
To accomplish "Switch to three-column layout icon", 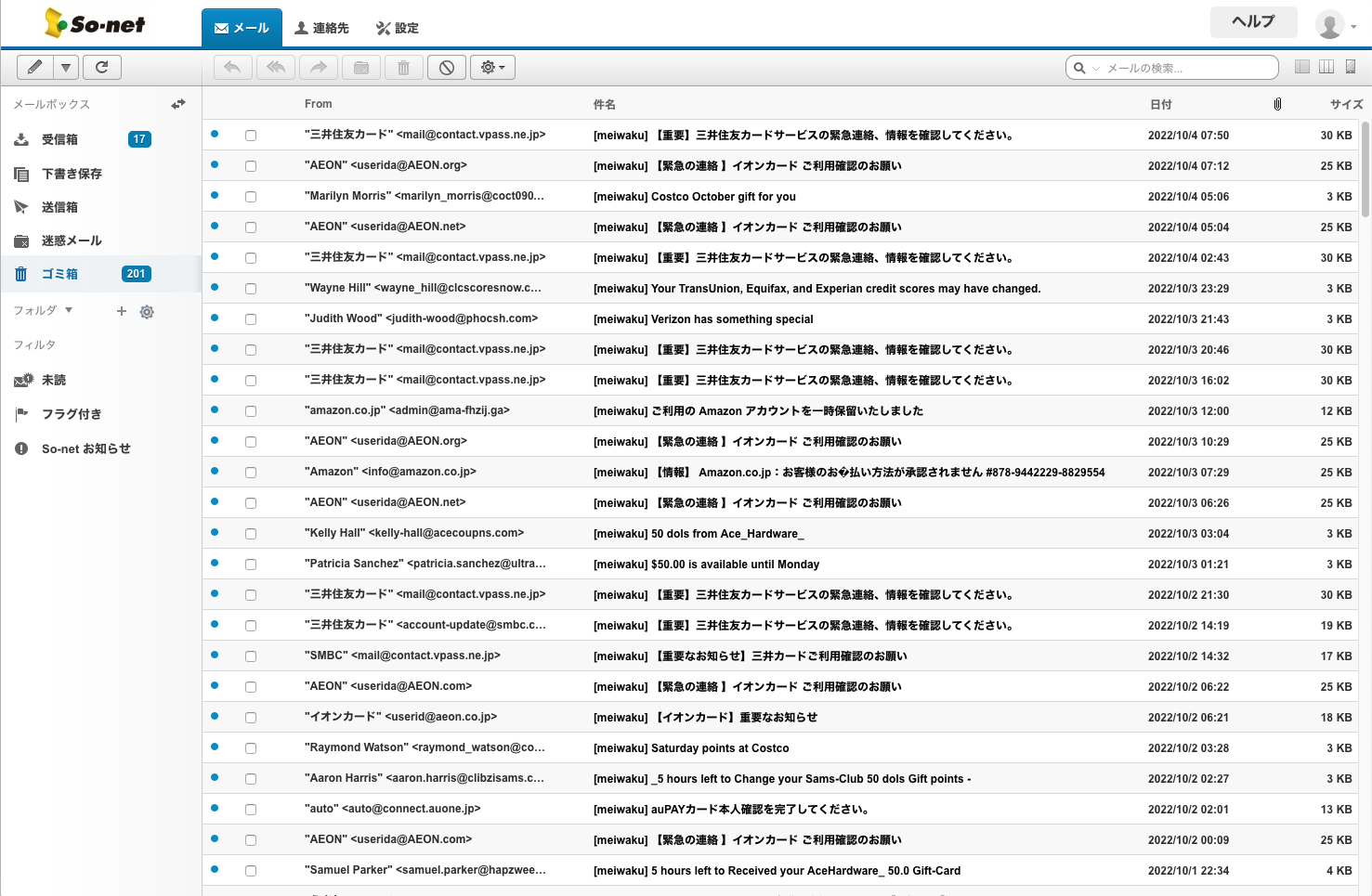I will [1326, 67].
